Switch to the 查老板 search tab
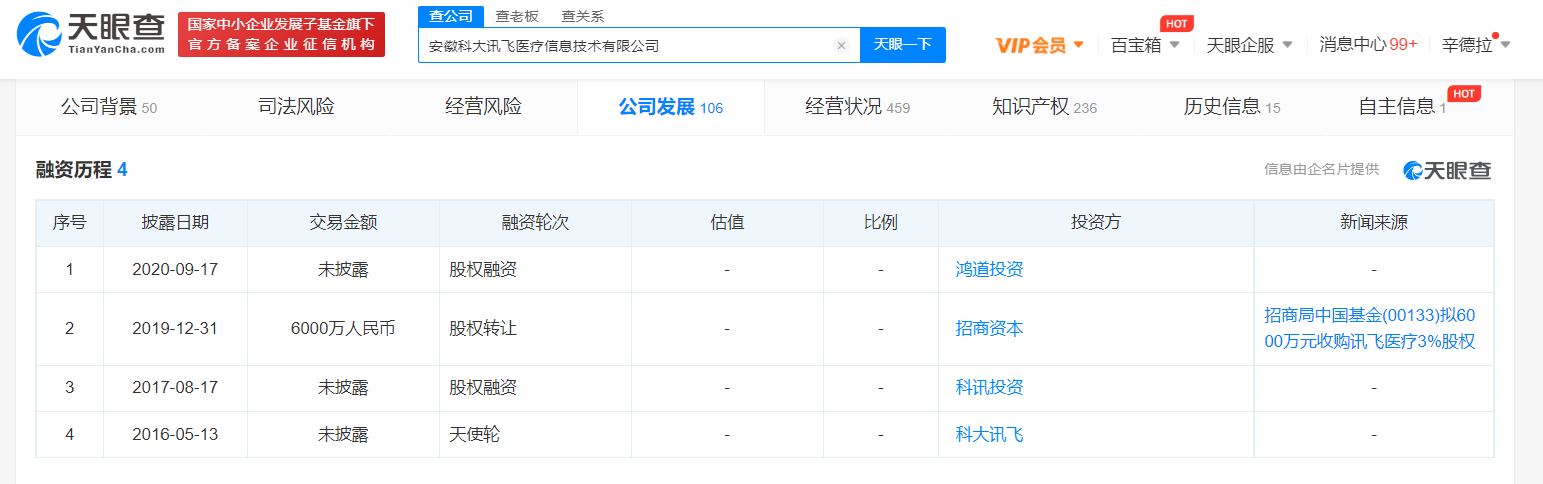1543x484 pixels. click(x=516, y=16)
